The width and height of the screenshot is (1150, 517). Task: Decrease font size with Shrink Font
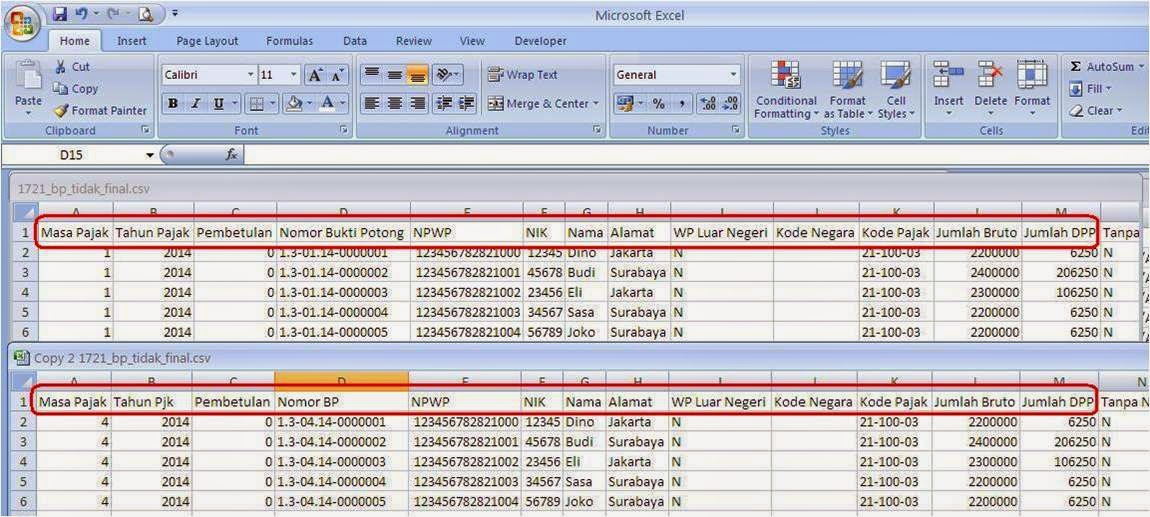point(337,75)
